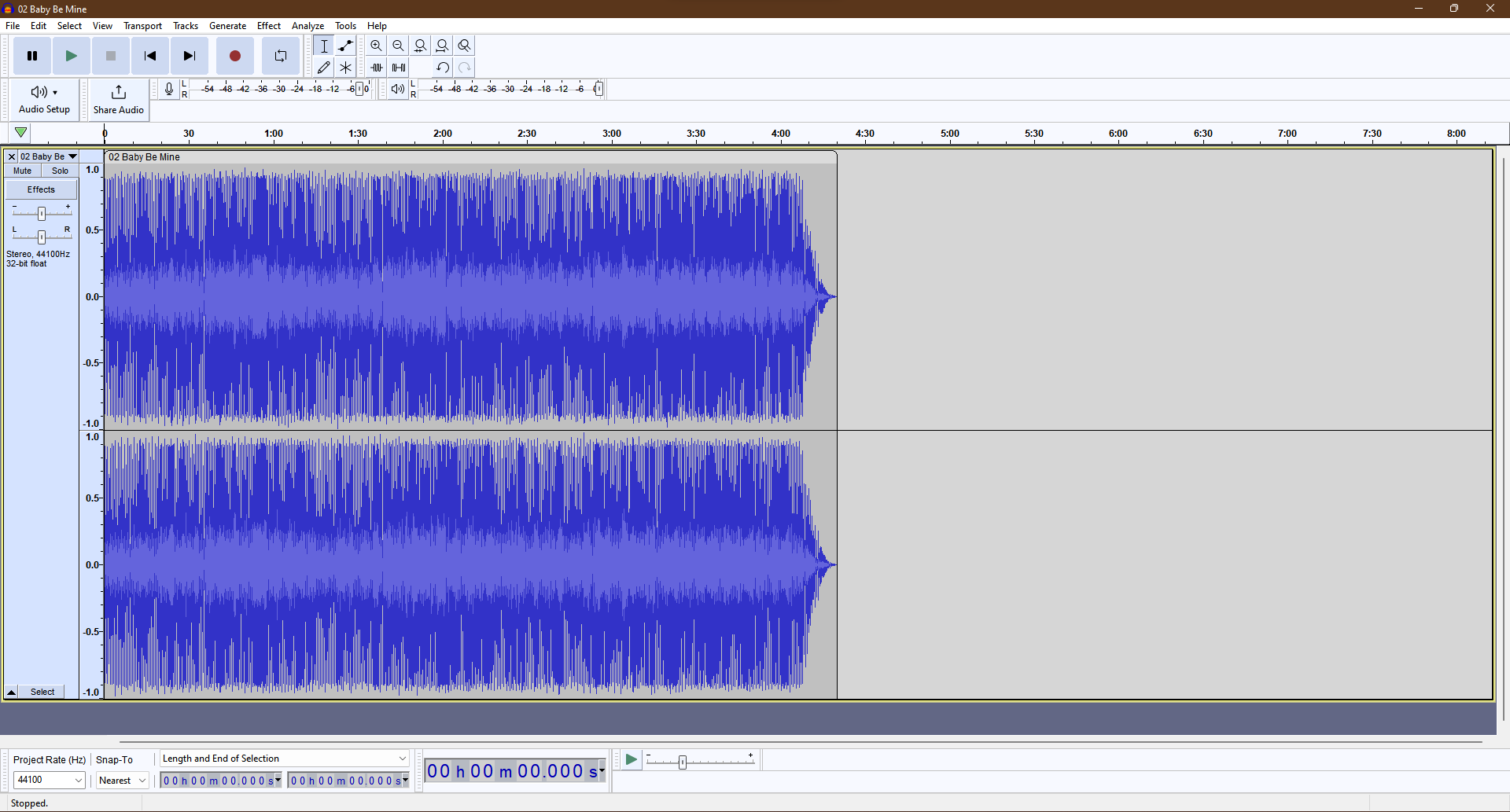This screenshot has height=812, width=1510.
Task: Open Length and End of Selection dropdown
Action: click(284, 759)
